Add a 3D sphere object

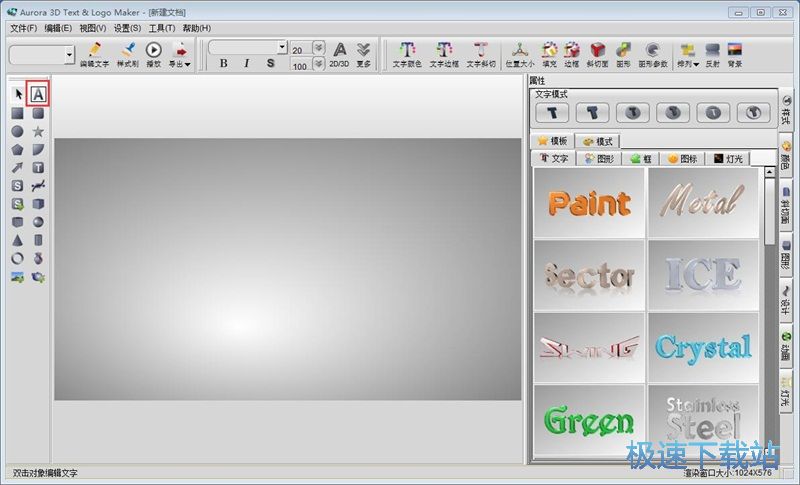coord(38,222)
